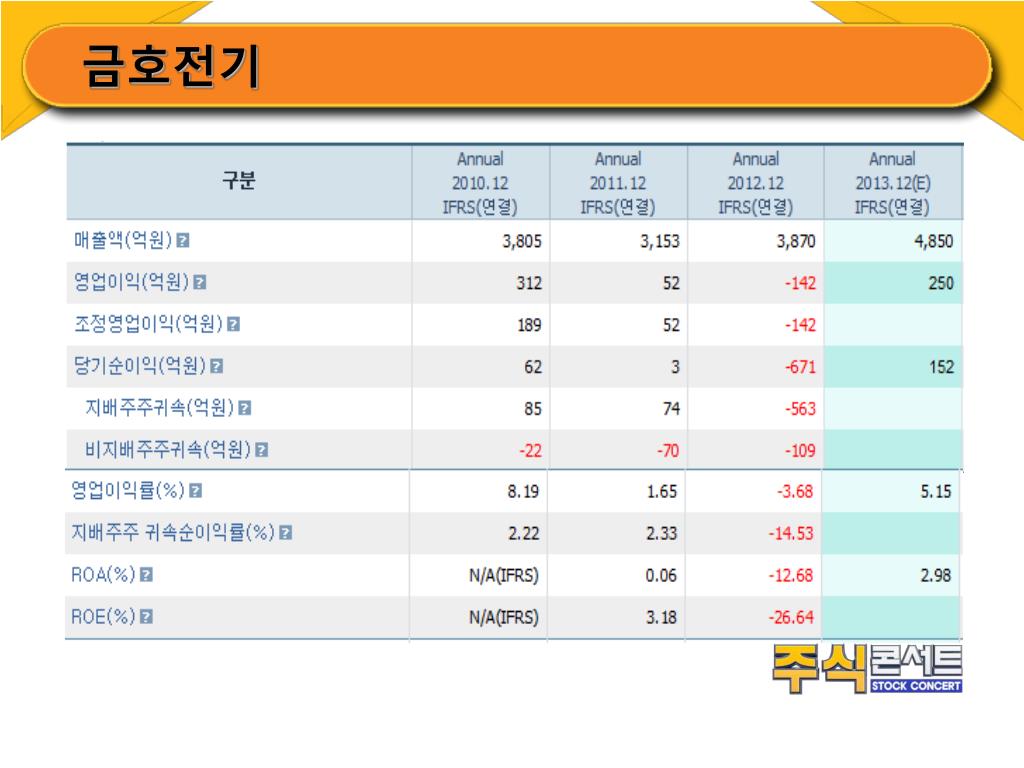This screenshot has height=768, width=1024.
Task: Click the -70 non-controlling value
Action: pos(668,451)
